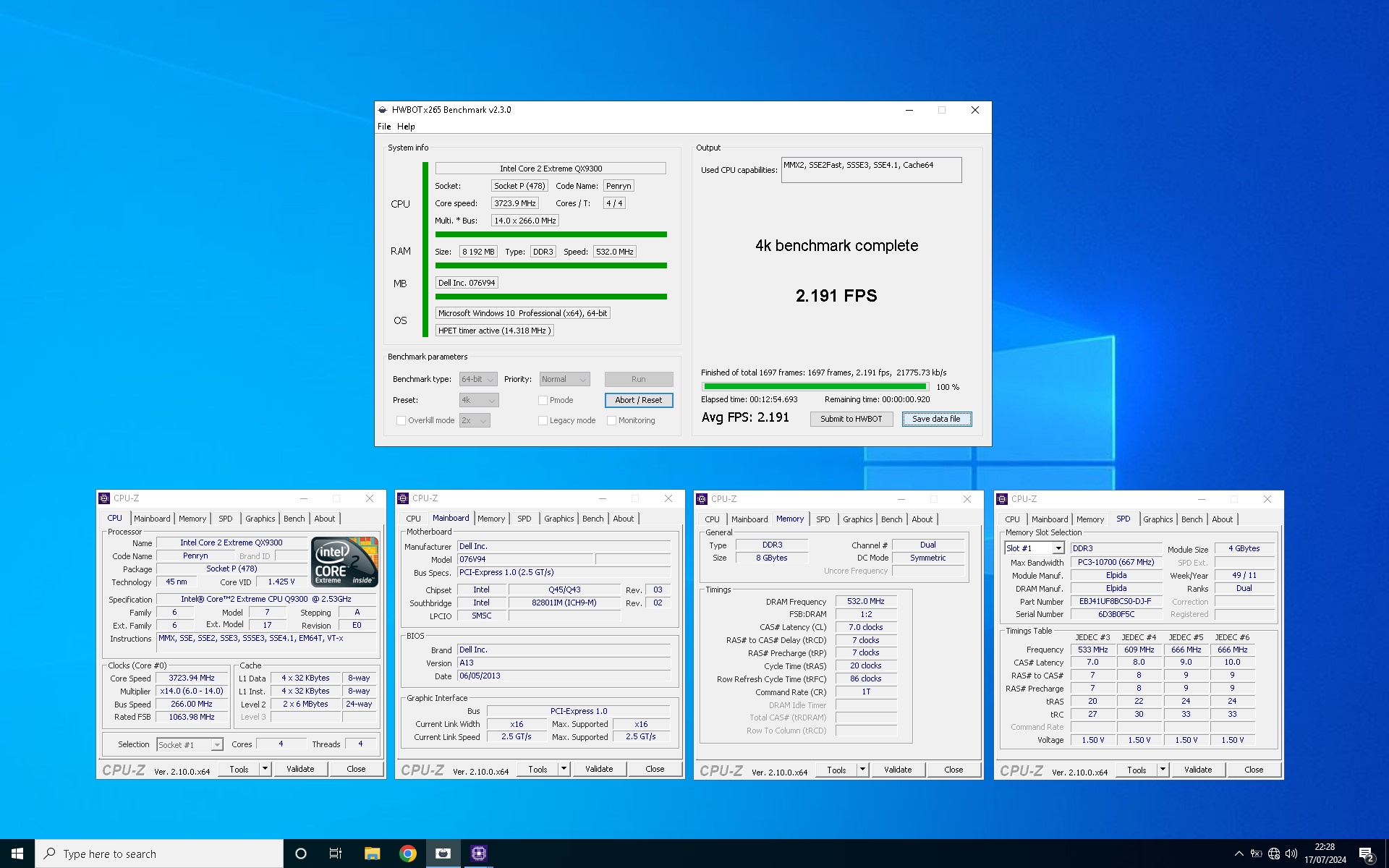Click Close in the CPU-Z Memory window
The image size is (1389, 868).
(953, 770)
